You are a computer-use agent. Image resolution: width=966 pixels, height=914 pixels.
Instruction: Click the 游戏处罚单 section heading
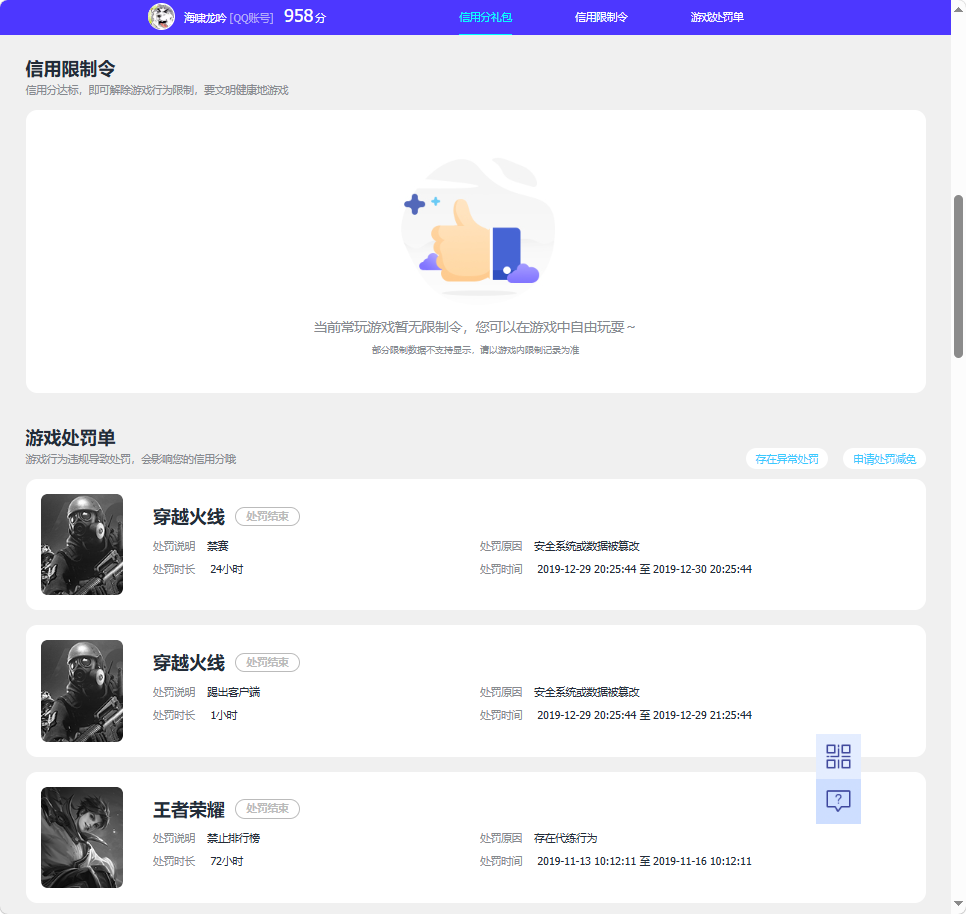(70, 438)
